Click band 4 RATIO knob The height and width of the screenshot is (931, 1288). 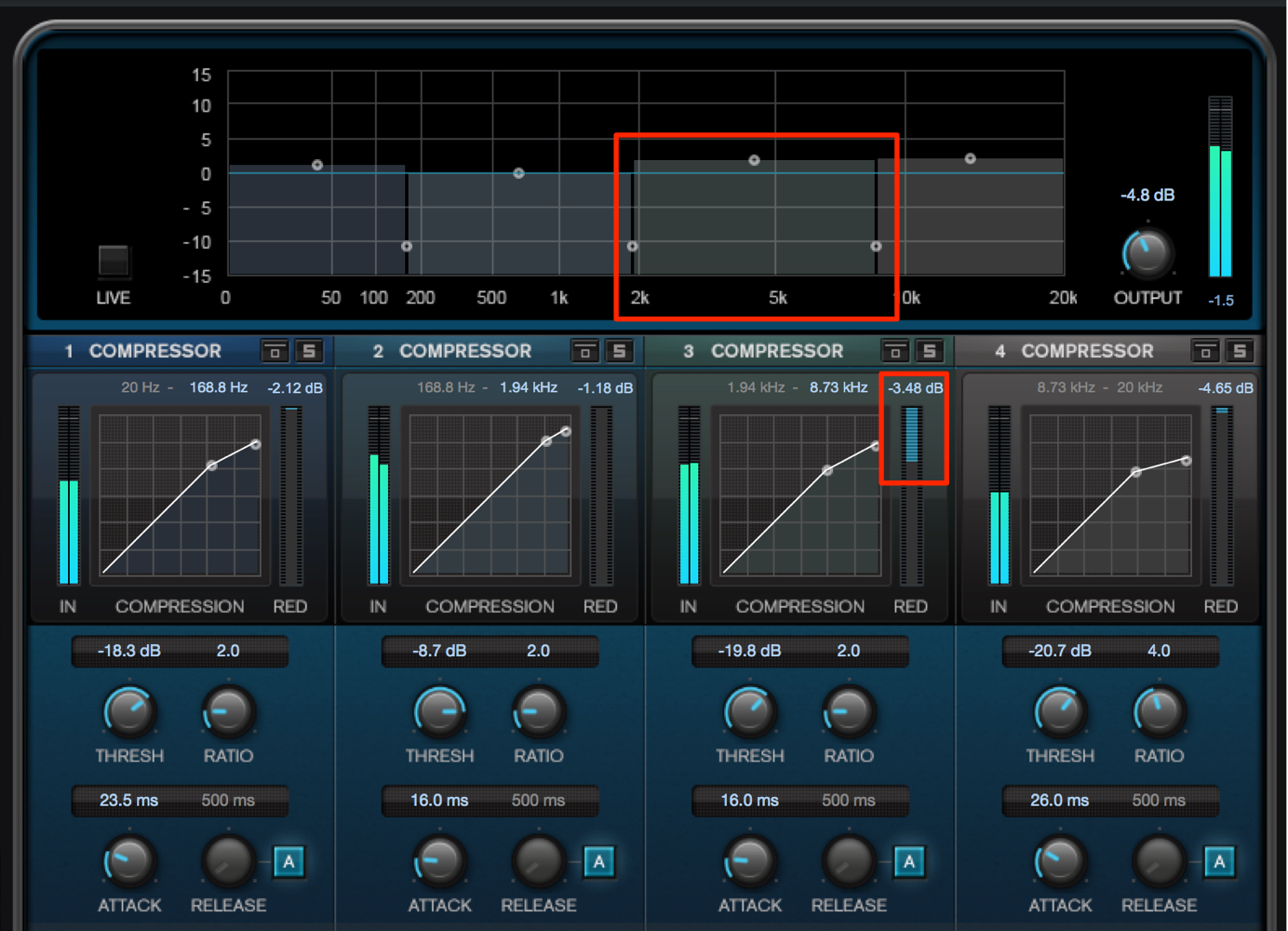(1159, 712)
